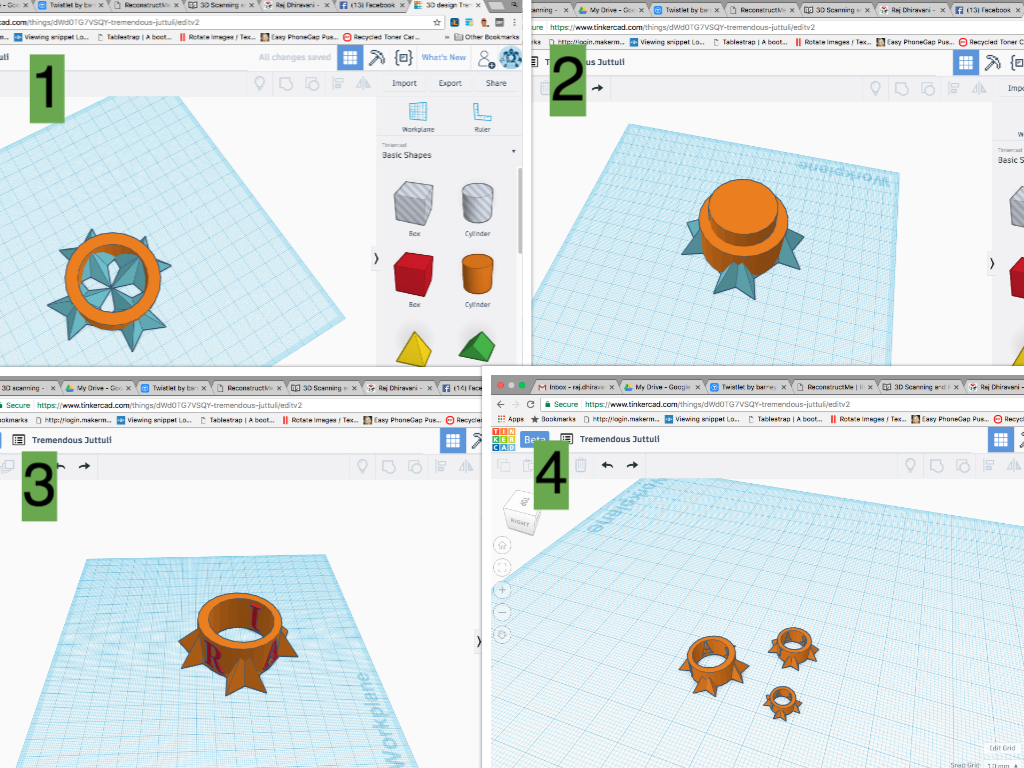This screenshot has width=1024, height=768.
Task: Pick the yellow Pyramid shape in screenshot 1
Action: [x=414, y=349]
